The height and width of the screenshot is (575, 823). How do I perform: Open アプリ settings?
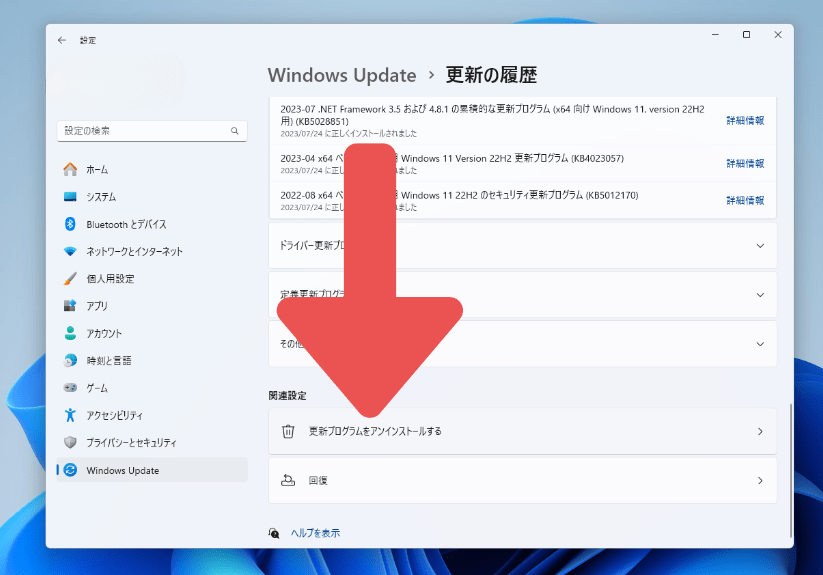tap(152, 306)
